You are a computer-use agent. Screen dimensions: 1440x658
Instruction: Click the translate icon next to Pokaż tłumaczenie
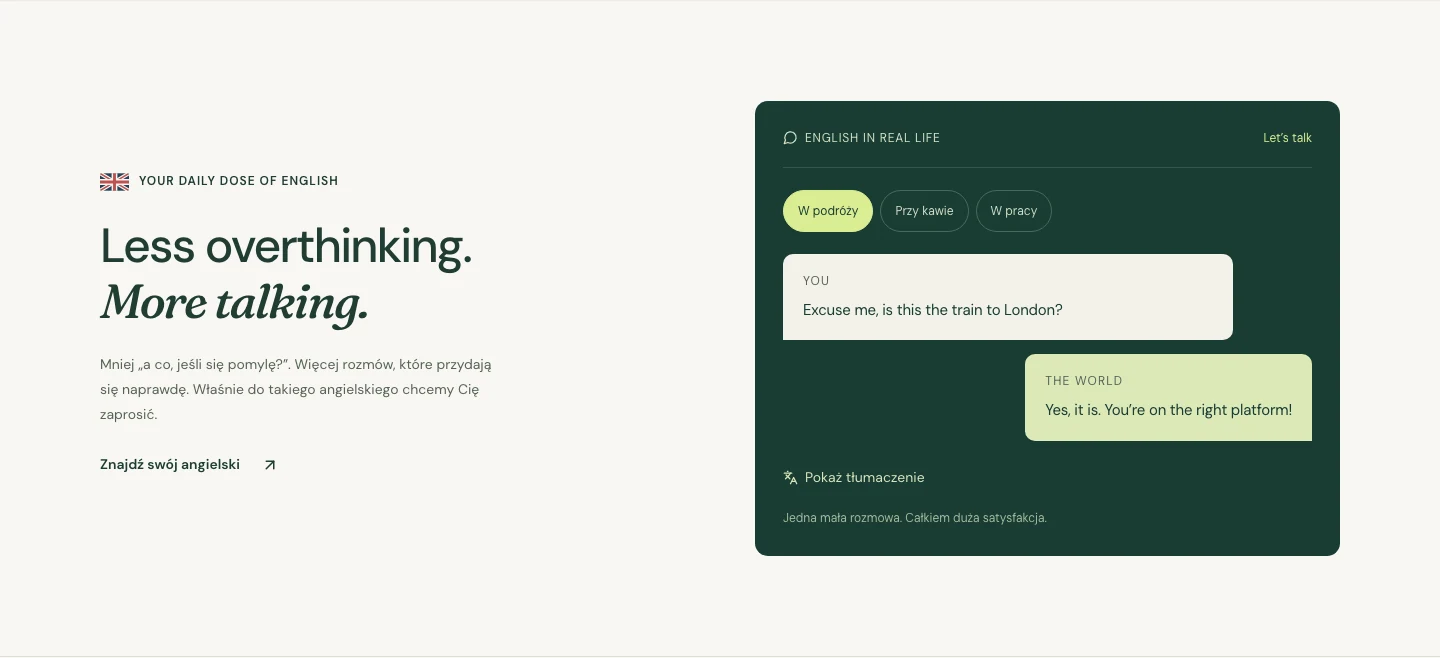coord(790,478)
